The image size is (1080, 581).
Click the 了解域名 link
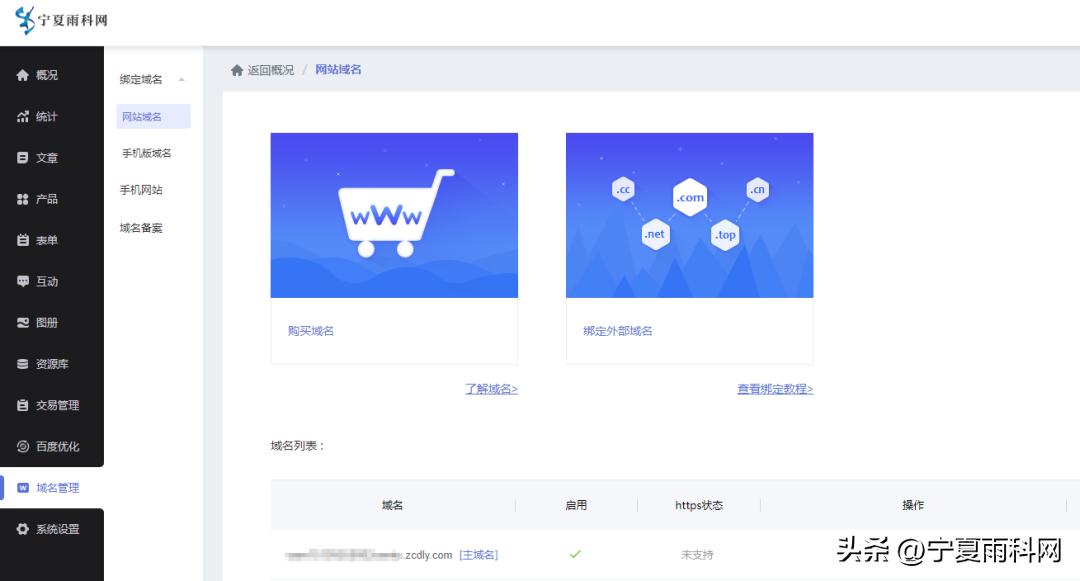pos(491,389)
